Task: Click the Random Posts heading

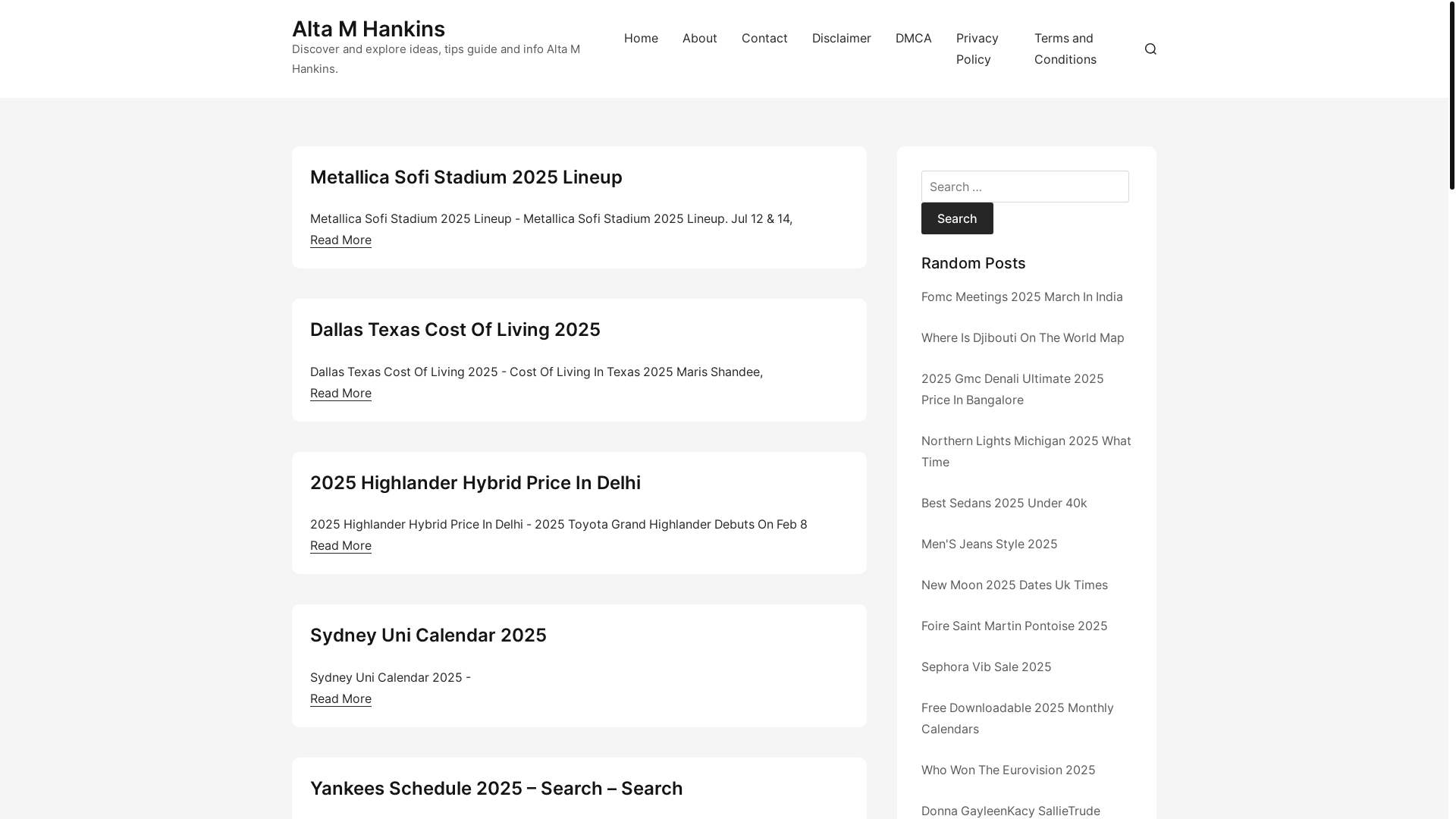Action: pyautogui.click(x=973, y=263)
